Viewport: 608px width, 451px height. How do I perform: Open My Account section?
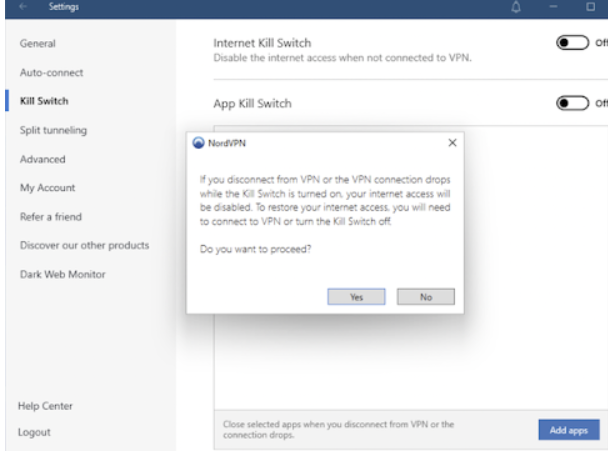point(47,188)
